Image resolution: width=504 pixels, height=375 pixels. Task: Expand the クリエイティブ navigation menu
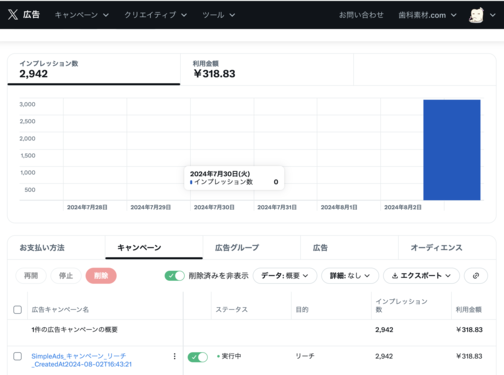coord(156,15)
